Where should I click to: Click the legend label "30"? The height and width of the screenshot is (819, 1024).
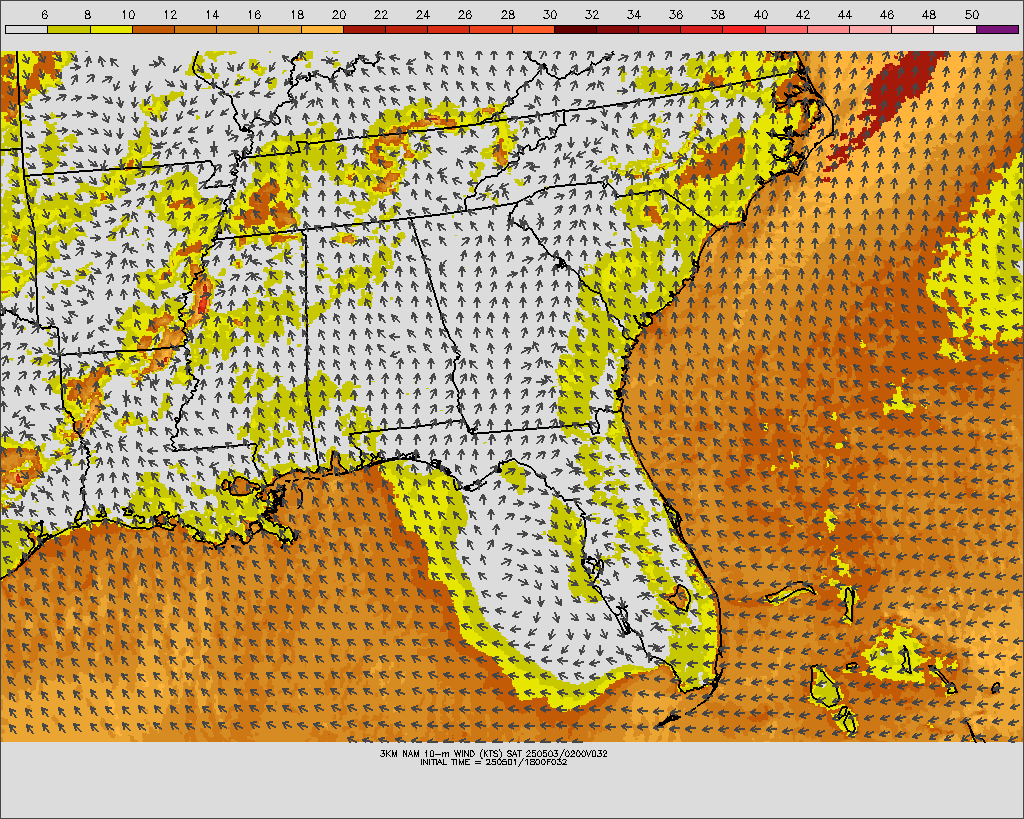point(549,15)
